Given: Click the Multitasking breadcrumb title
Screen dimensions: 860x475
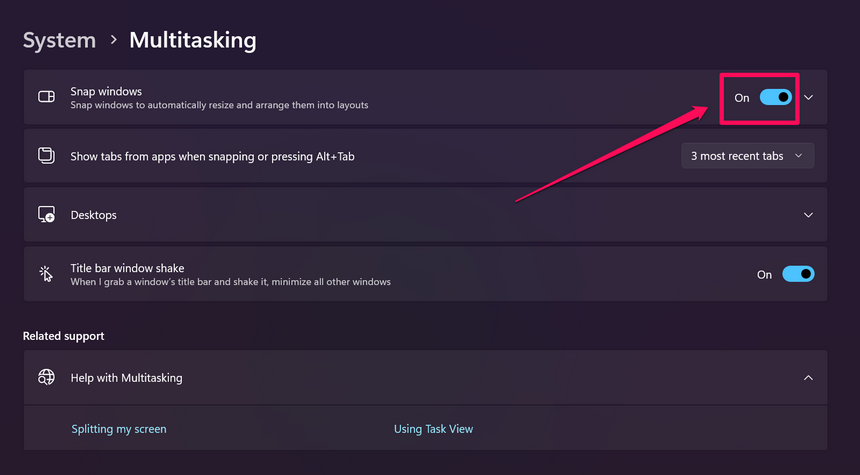Looking at the screenshot, I should tap(195, 40).
